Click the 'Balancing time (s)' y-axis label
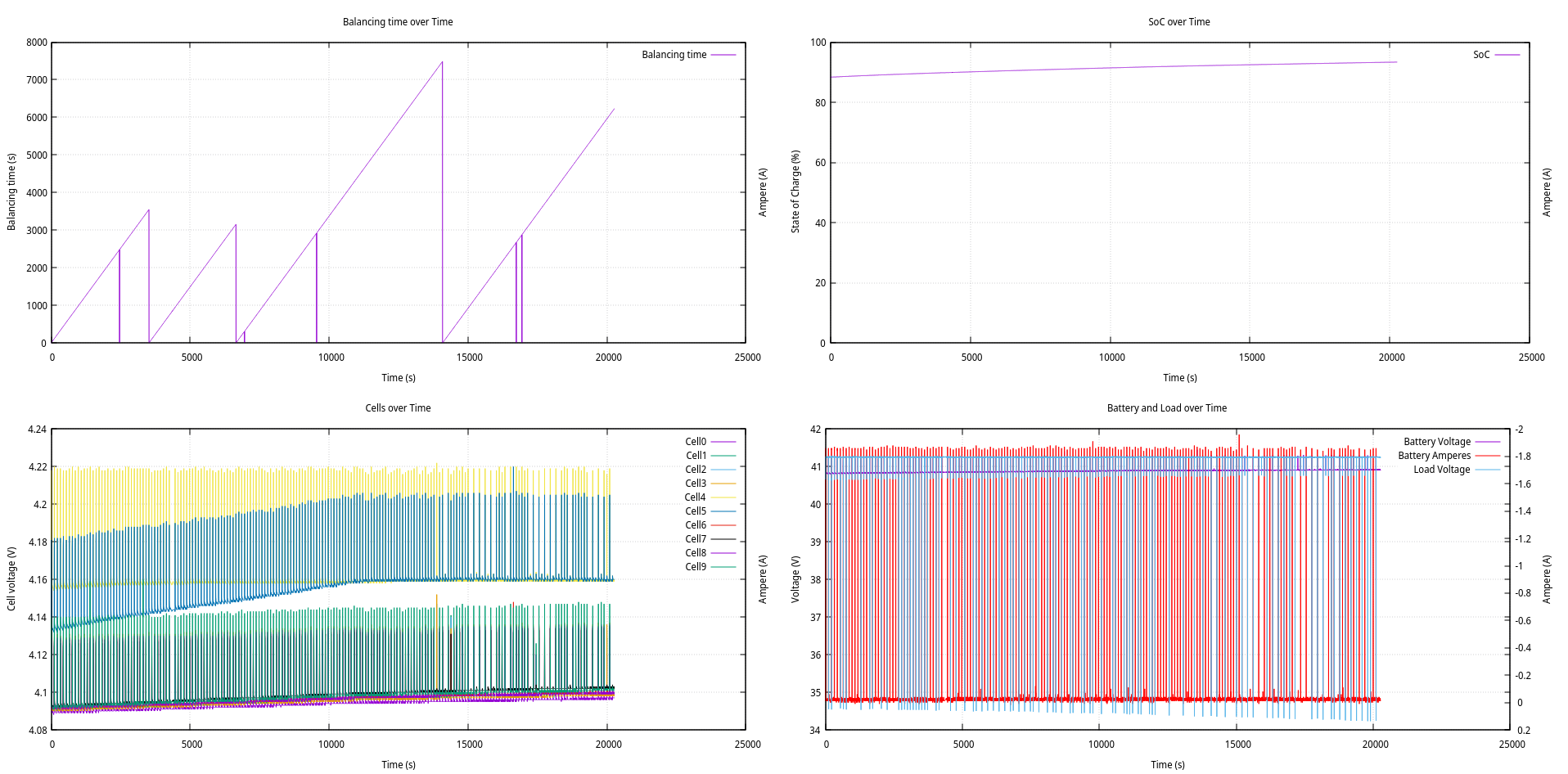This screenshot has width=1568, height=774. pos(11,191)
